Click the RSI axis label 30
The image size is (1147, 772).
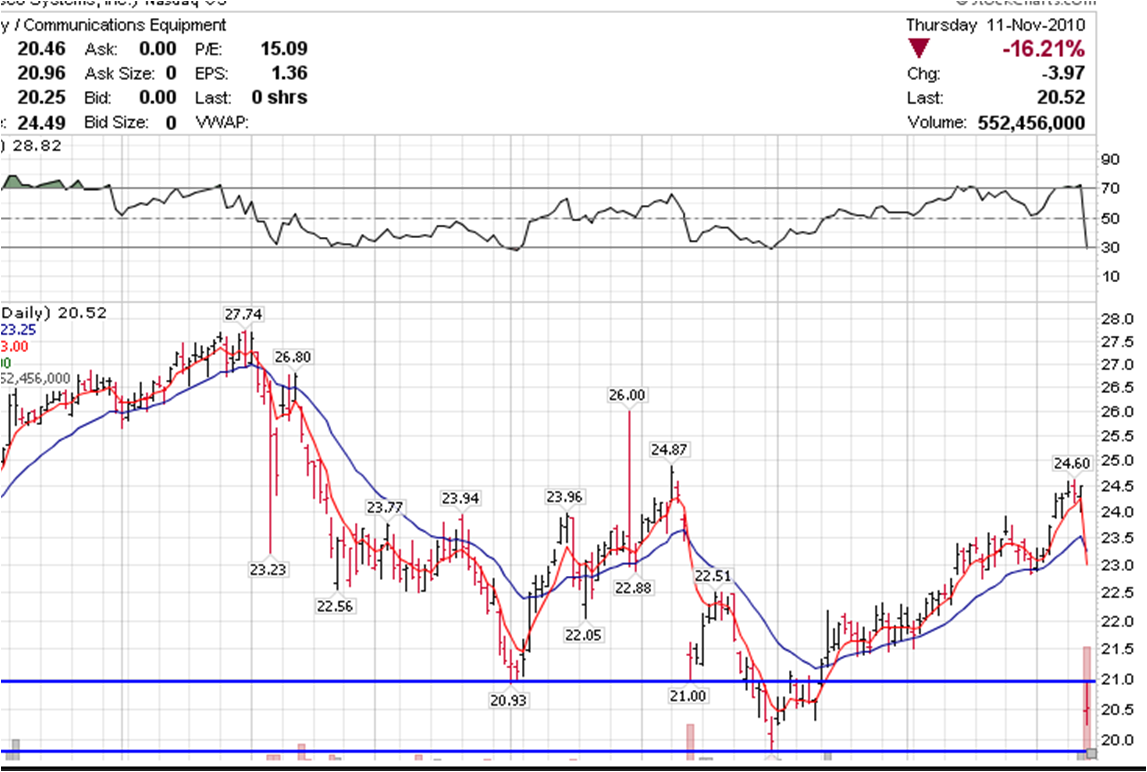(1110, 247)
